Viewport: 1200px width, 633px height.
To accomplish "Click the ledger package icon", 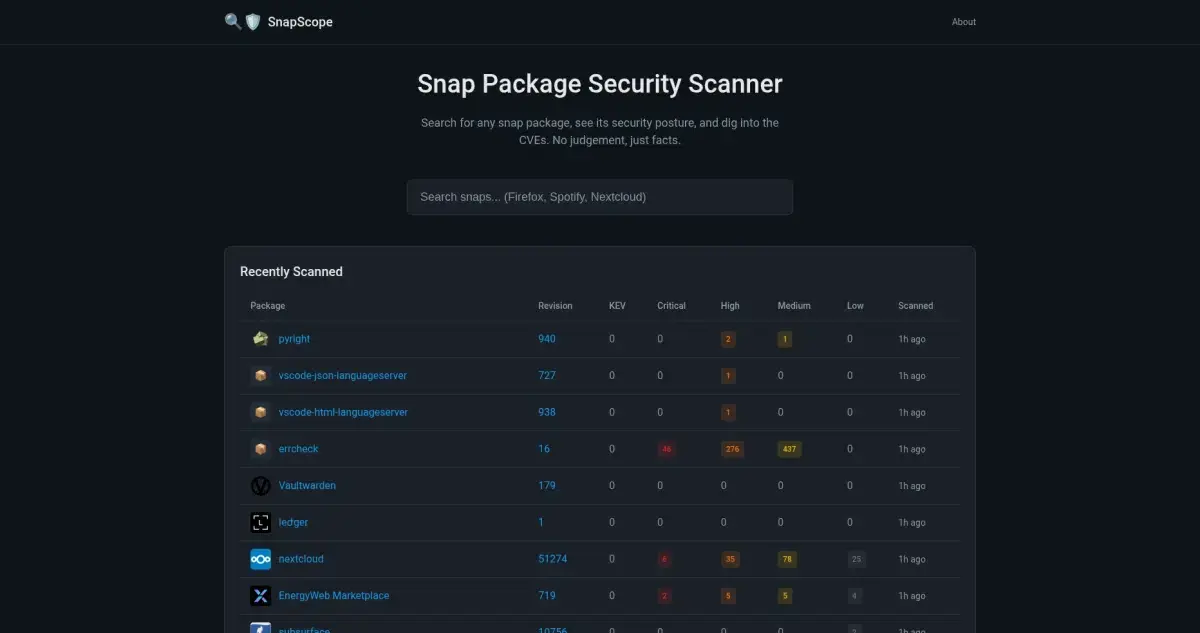I will 261,522.
